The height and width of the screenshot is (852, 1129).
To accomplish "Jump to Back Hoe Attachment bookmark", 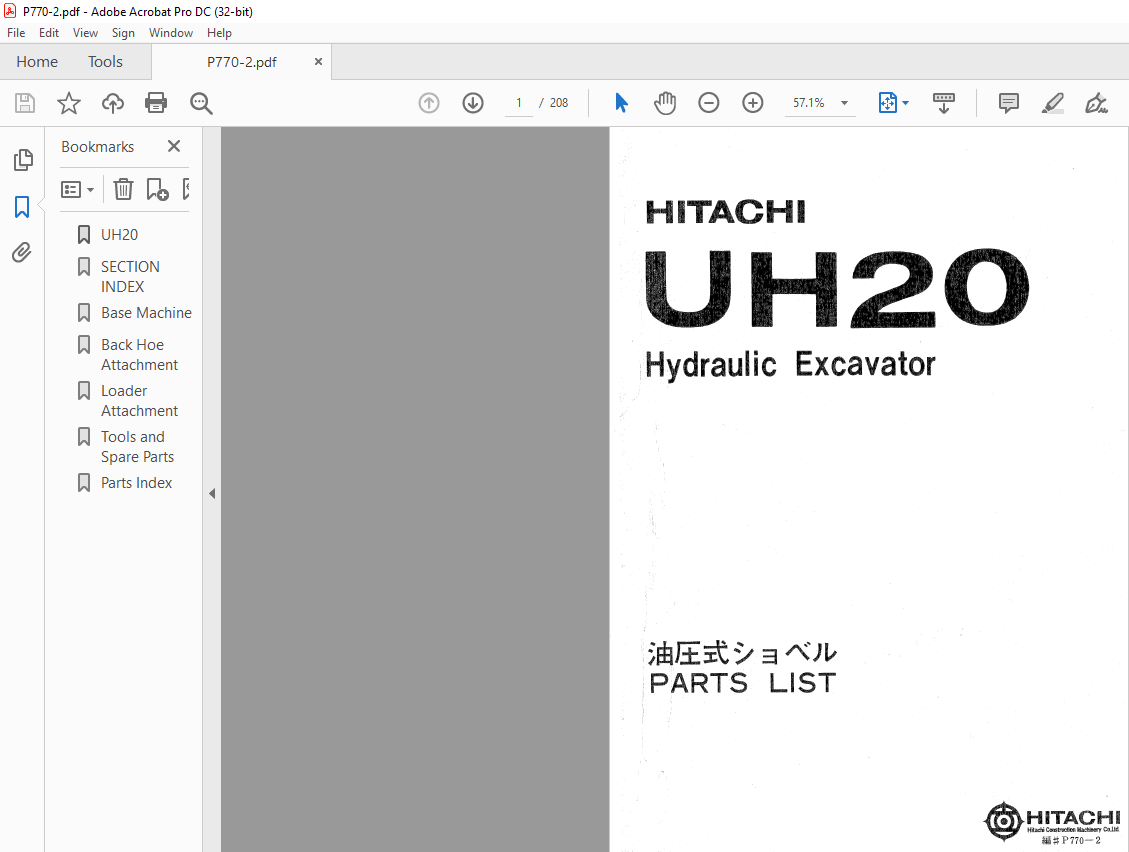I will 139,354.
